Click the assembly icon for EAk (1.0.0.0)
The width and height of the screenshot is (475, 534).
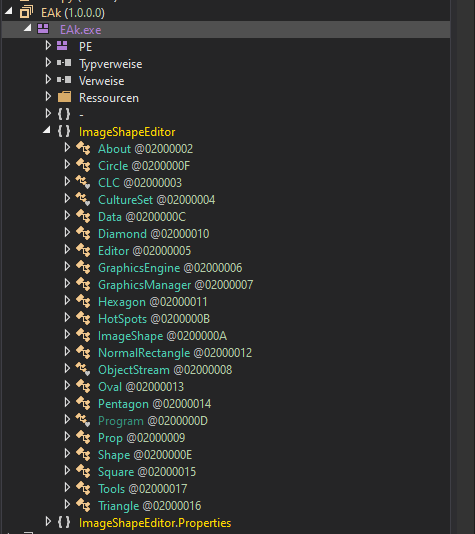coord(26,12)
